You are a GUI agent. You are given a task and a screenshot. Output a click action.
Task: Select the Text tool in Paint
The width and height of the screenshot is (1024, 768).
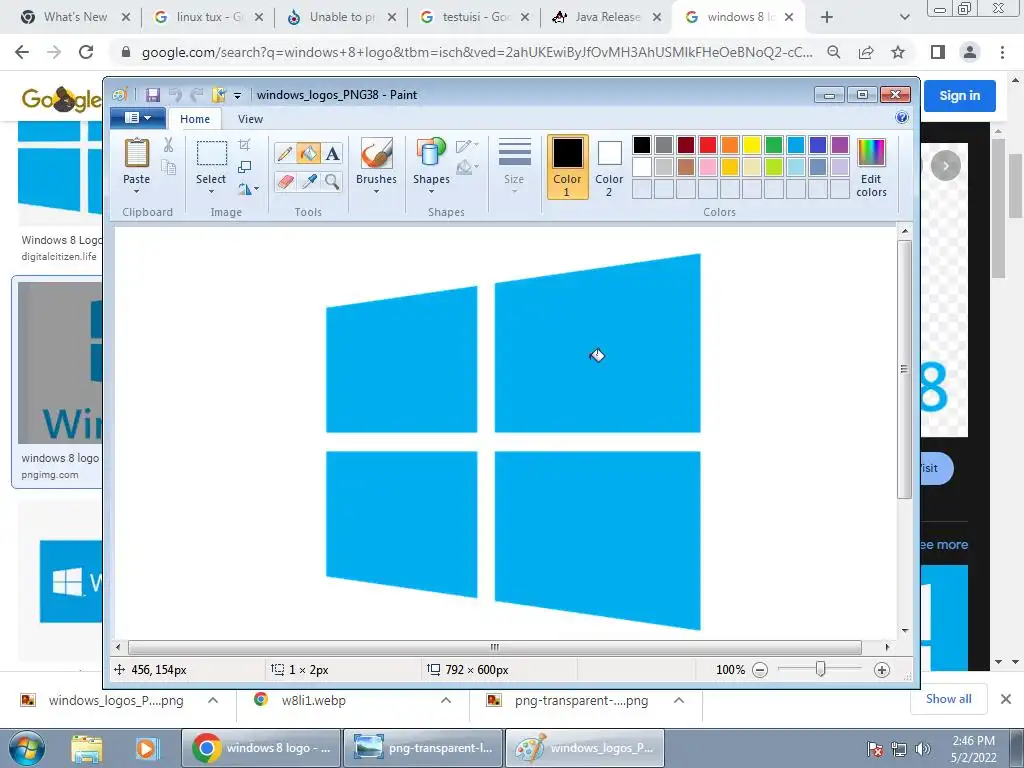332,153
